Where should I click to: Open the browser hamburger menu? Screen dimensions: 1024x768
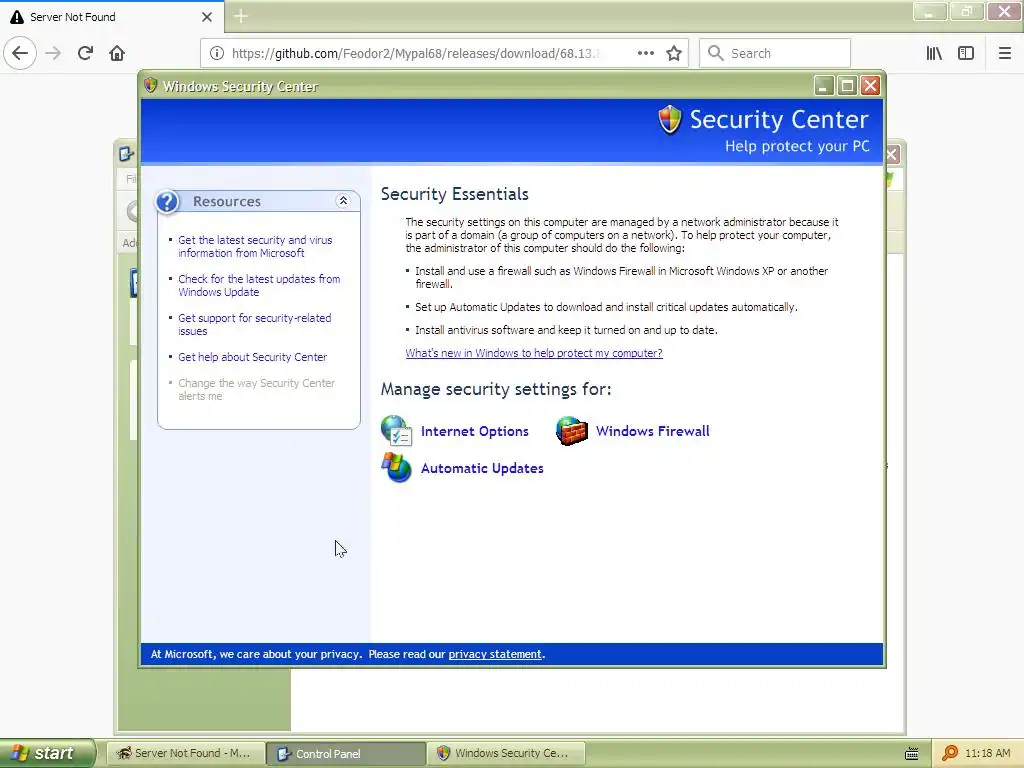coord(1005,53)
